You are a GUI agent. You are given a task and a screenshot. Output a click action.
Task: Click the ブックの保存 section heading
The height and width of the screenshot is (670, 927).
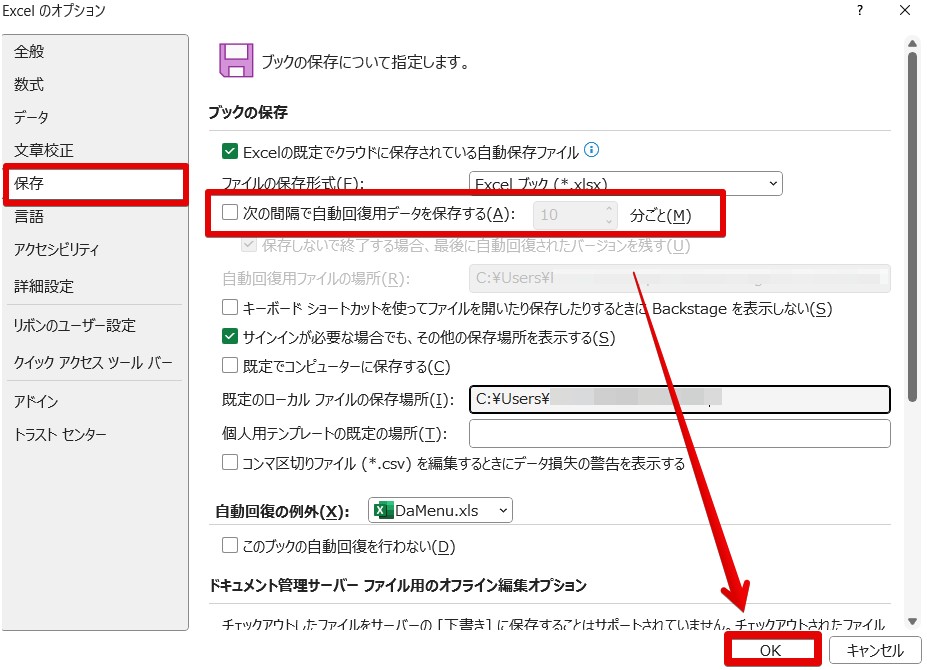click(248, 112)
